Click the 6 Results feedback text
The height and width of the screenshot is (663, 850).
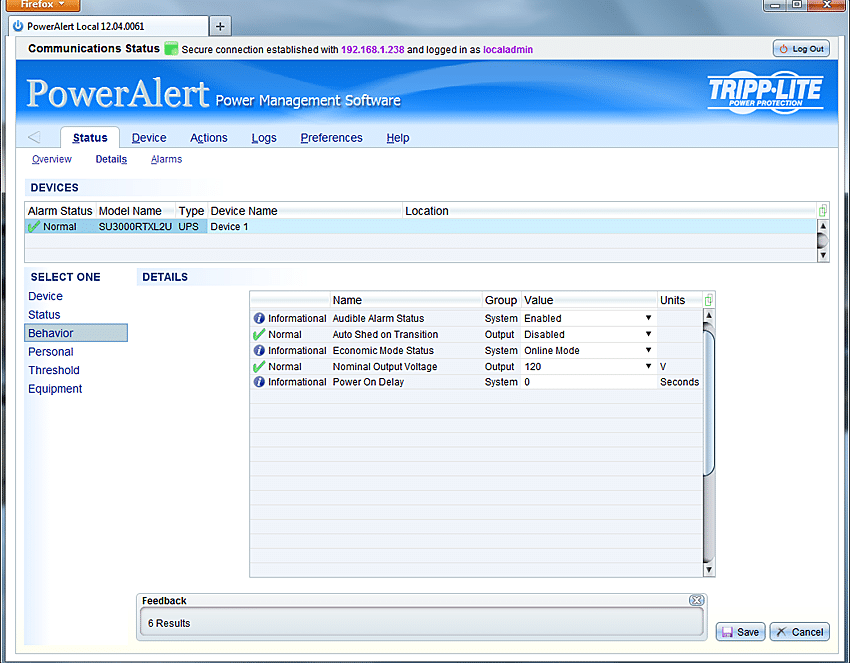tap(169, 623)
